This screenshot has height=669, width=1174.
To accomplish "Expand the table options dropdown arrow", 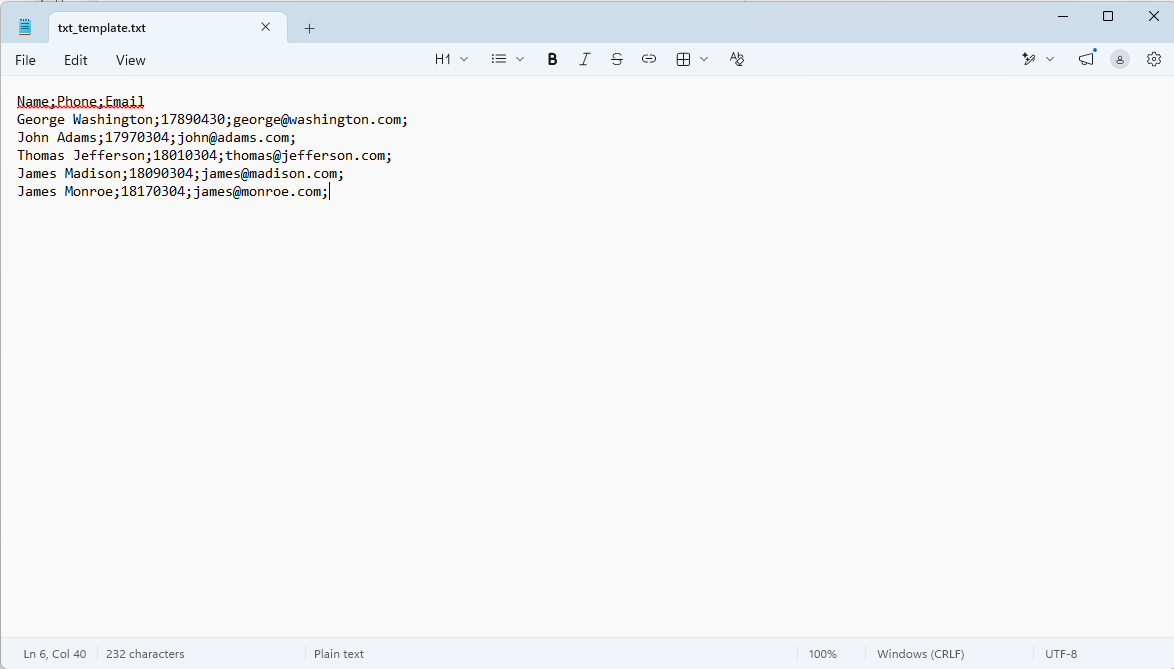I will (x=704, y=59).
